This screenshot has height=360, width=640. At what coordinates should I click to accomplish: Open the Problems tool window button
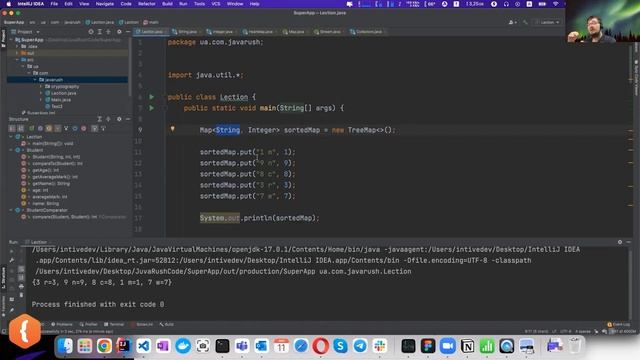(62, 324)
